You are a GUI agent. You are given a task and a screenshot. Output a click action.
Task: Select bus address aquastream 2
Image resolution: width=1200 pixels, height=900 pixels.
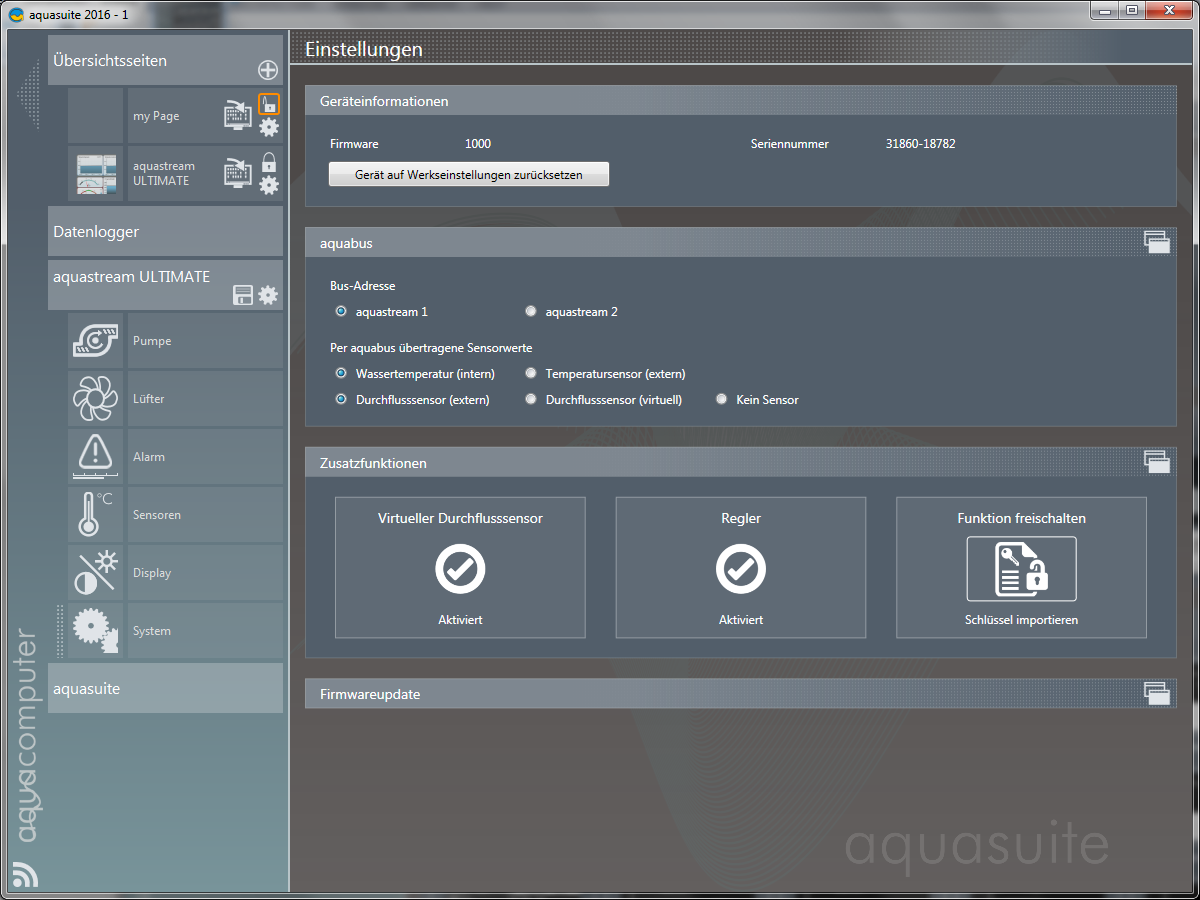(531, 312)
